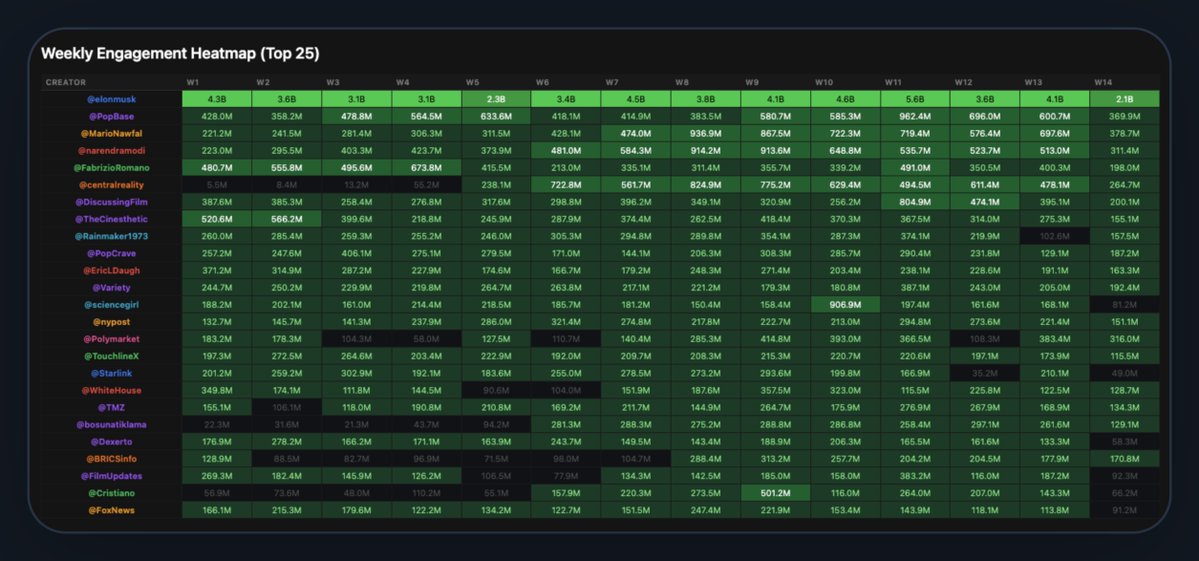The image size is (1199, 561).
Task: Click the W10 column header
Action: (824, 82)
